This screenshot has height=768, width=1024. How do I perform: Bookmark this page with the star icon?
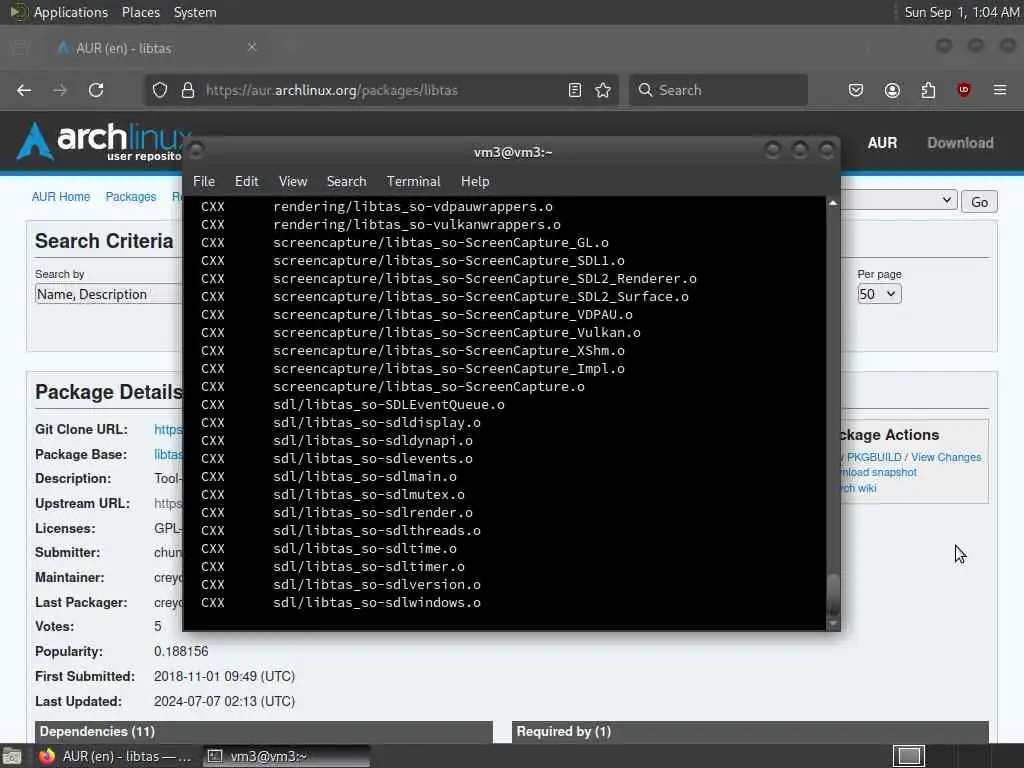(603, 90)
